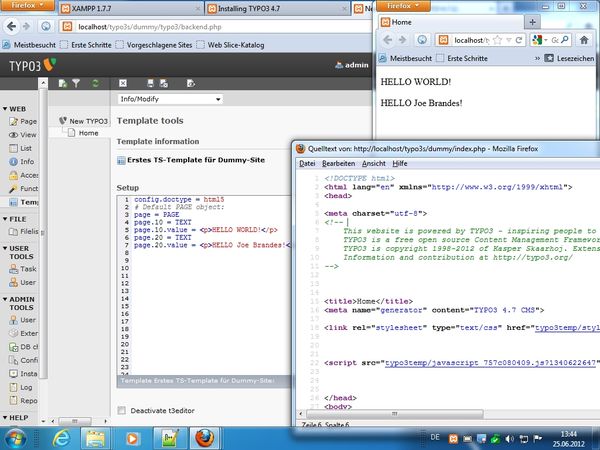This screenshot has height=450, width=600.
Task: Click the home button in the small Firefox window
Action: click(585, 39)
